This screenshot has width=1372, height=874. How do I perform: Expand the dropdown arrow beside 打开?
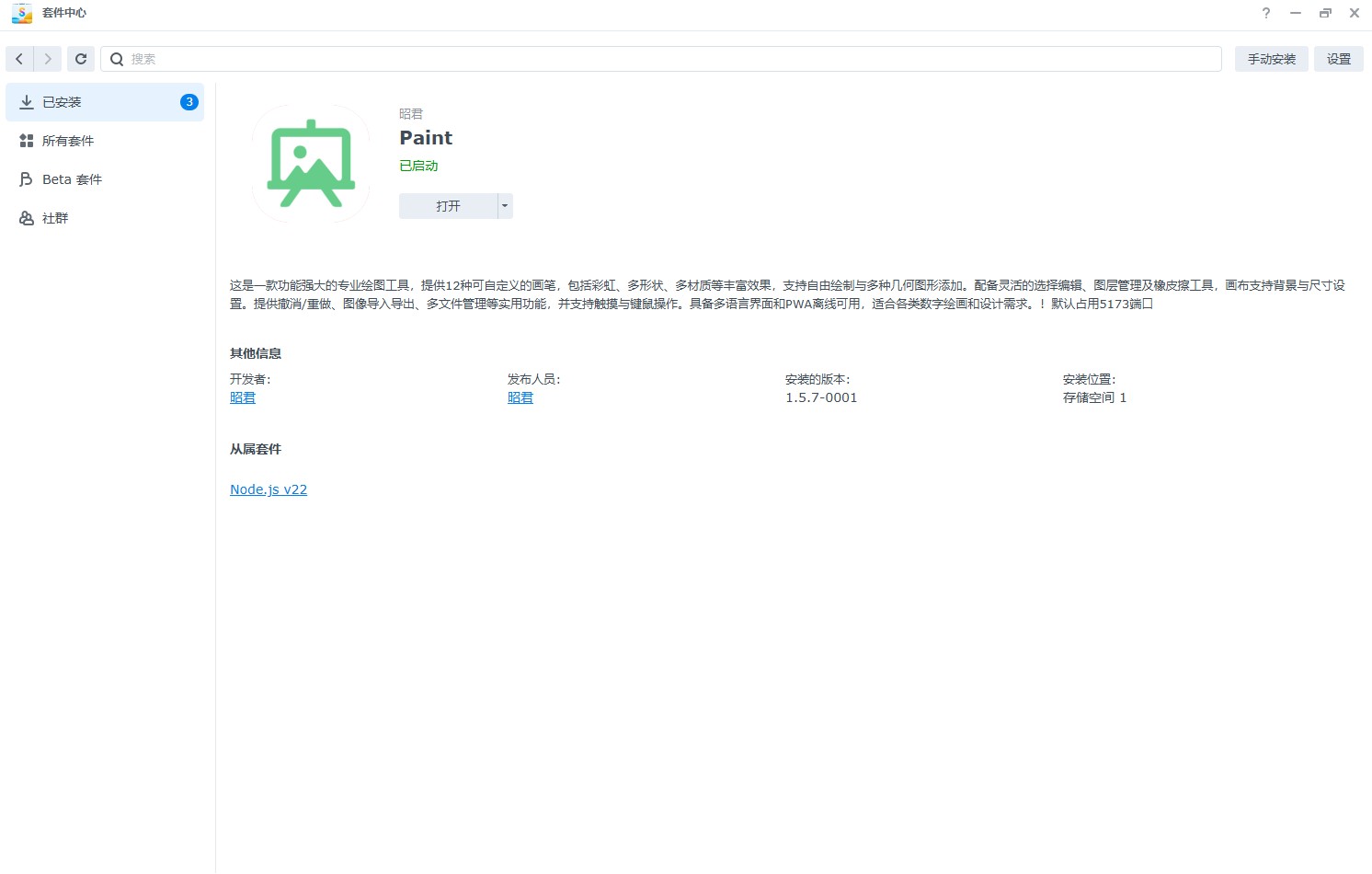click(x=505, y=206)
